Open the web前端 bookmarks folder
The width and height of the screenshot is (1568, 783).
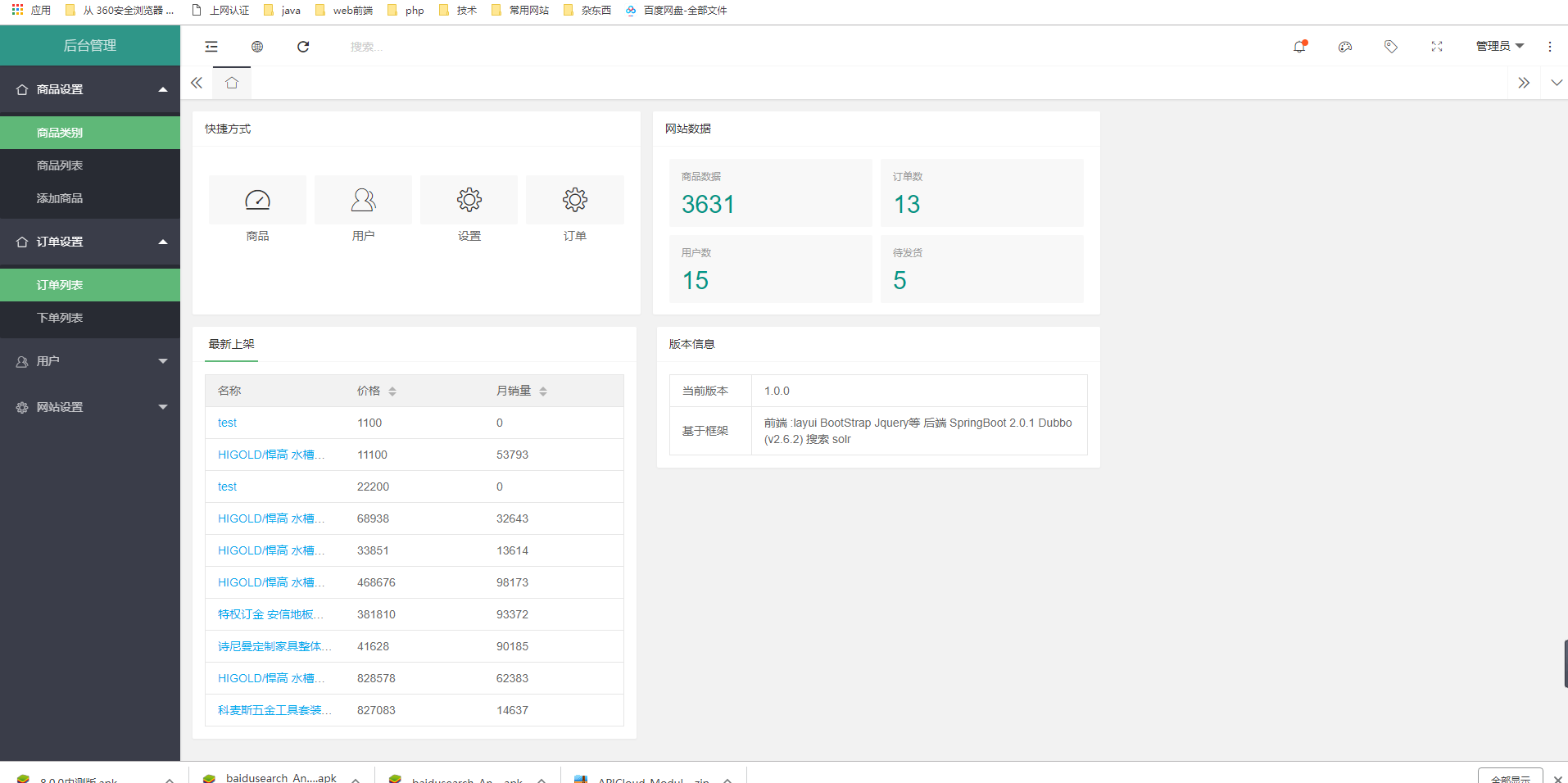coord(344,11)
